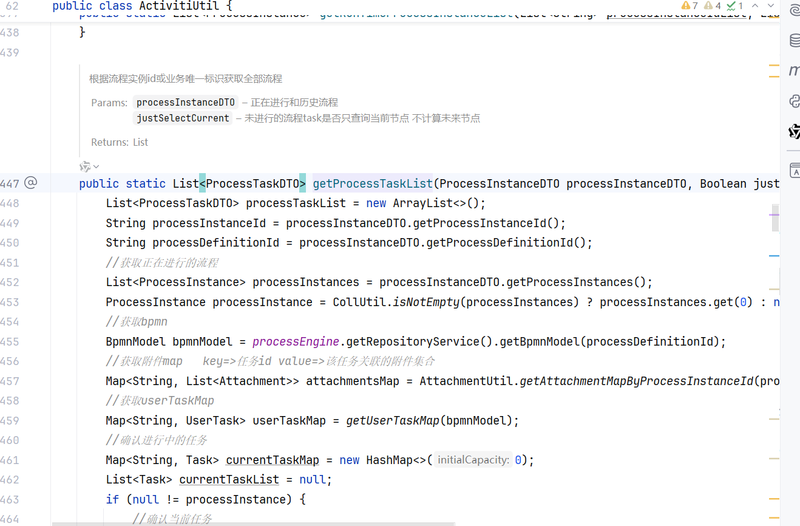This screenshot has height=526, width=800.
Task: Open the translation panel sidebar icon
Action: [794, 170]
